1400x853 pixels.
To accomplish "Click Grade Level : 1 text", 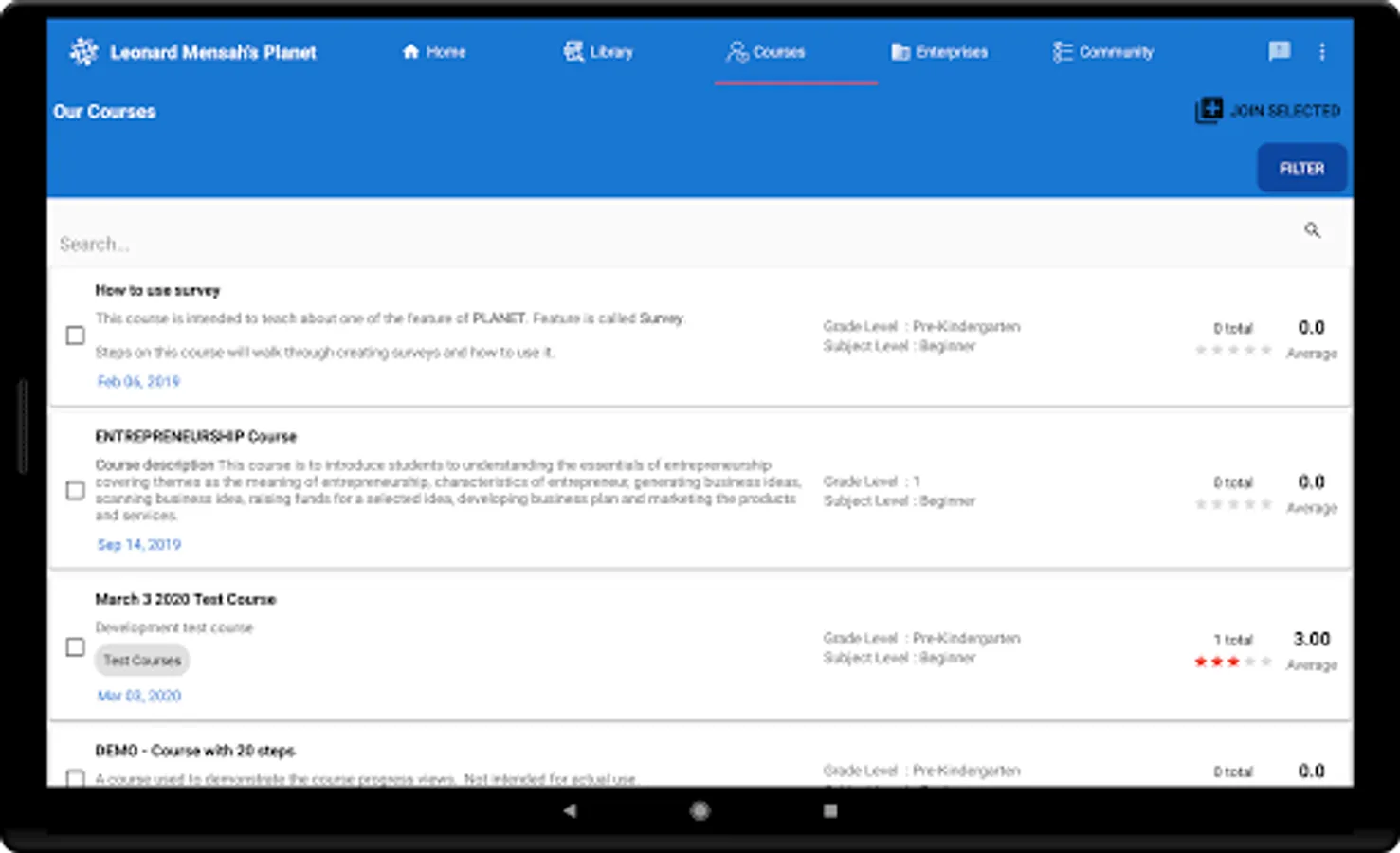I will point(871,481).
